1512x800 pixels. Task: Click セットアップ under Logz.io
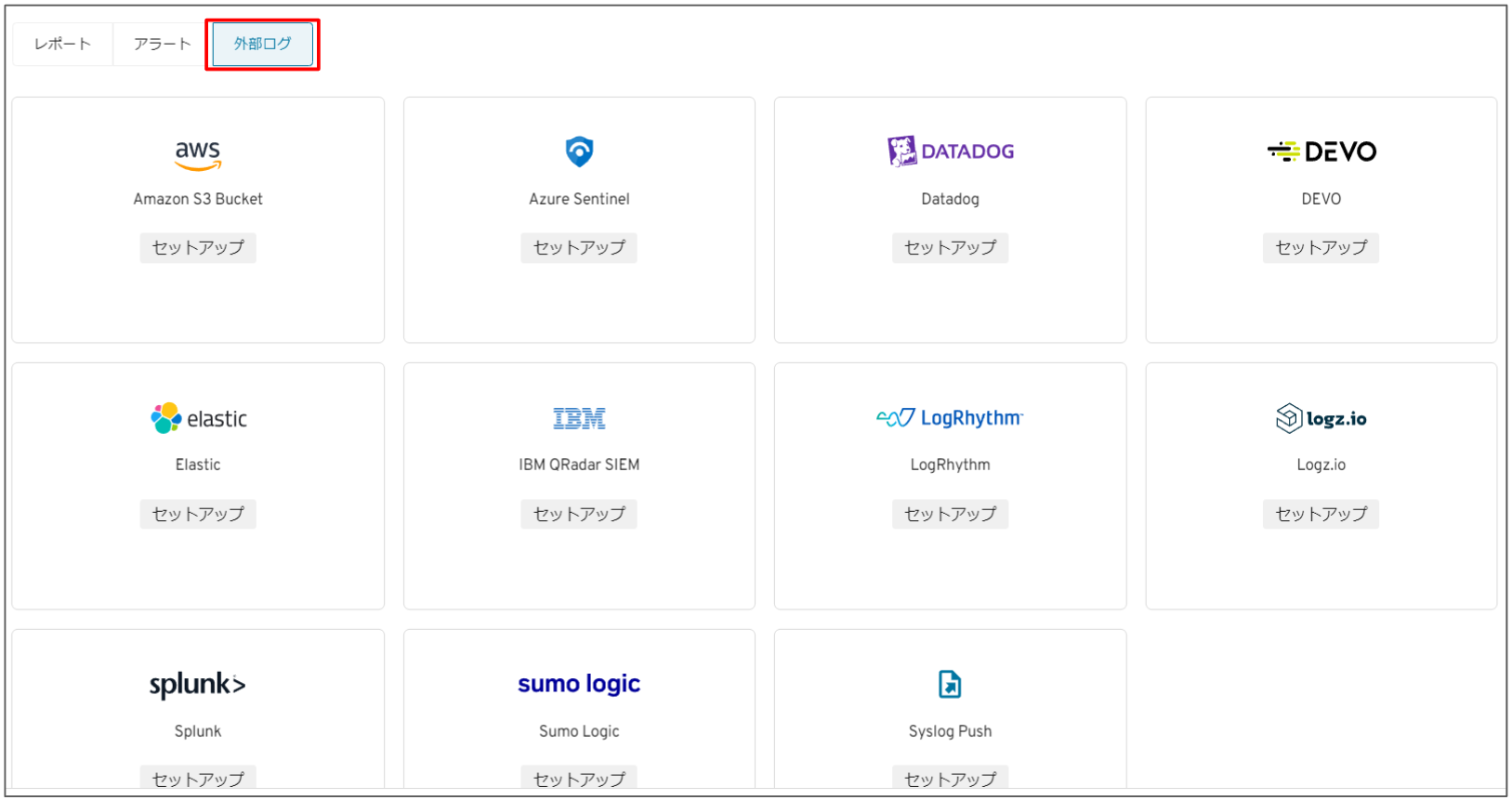(x=1321, y=514)
